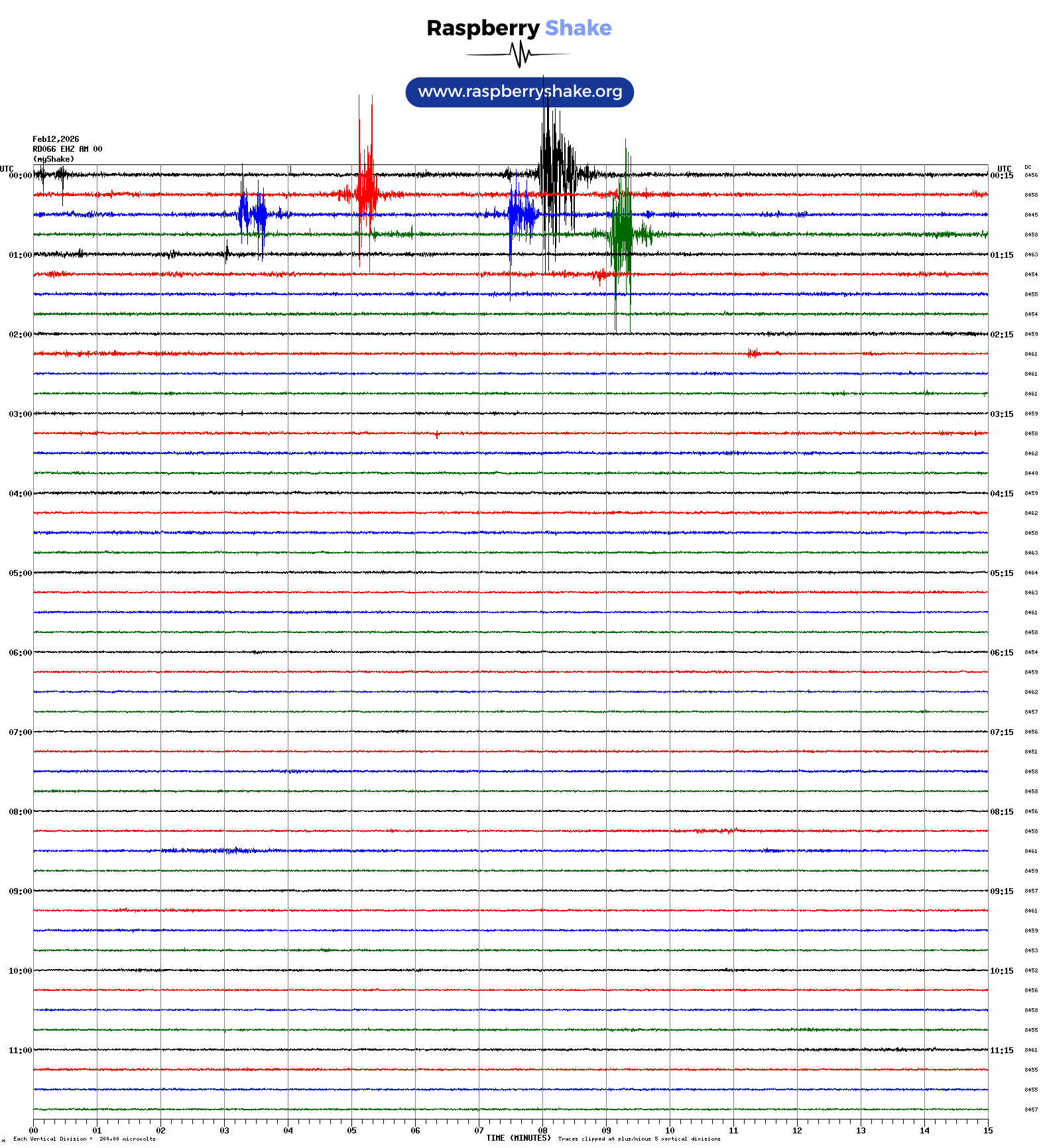Select the 09:15 UTC label on right axis
Image resolution: width=1041 pixels, height=1148 pixels.
click(x=1001, y=891)
